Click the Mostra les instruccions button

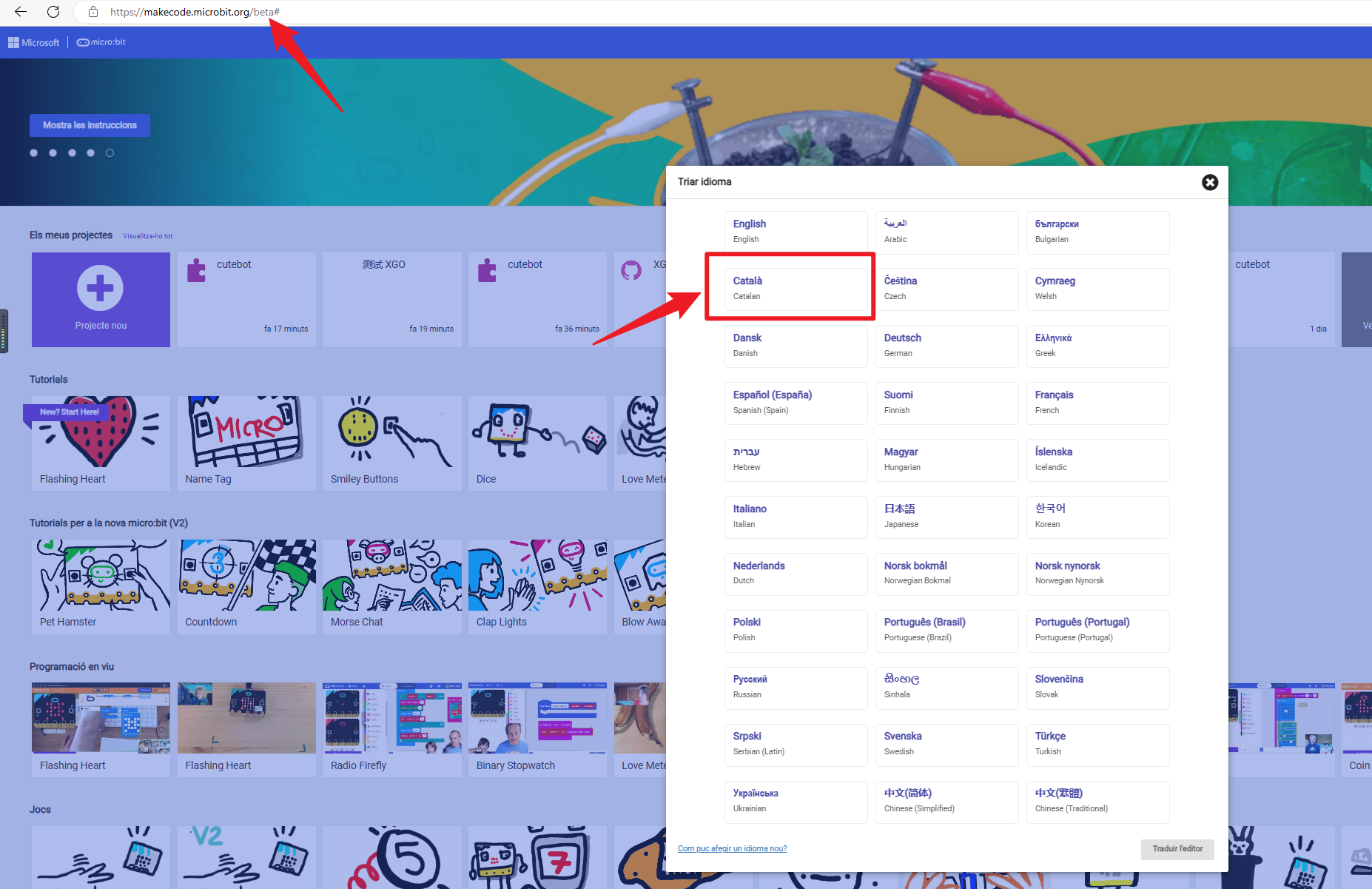(x=89, y=125)
